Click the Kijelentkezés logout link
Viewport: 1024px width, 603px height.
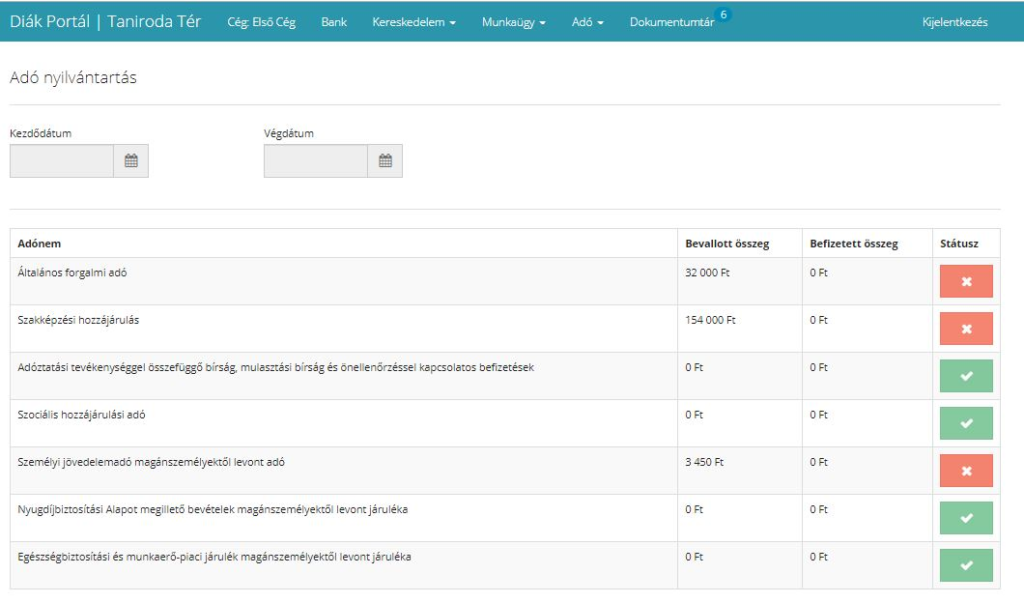[955, 22]
